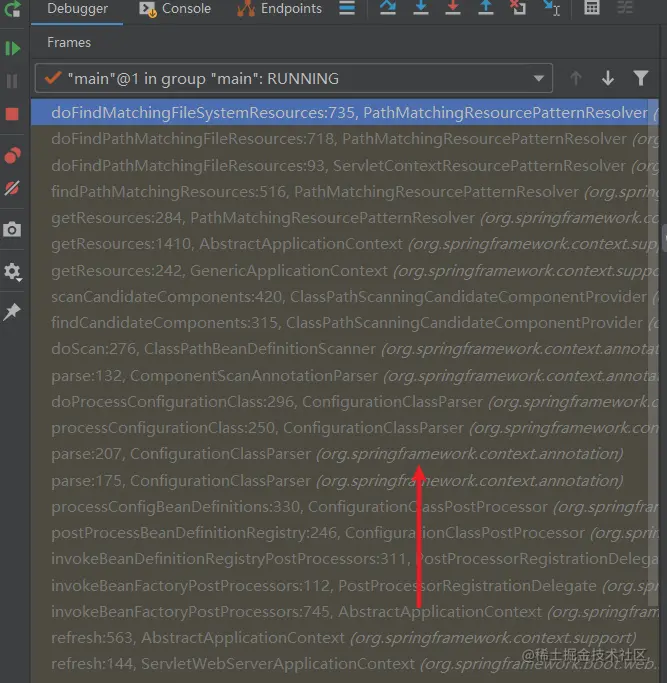Click the Frames panel header
The image size is (667, 683).
click(x=69, y=43)
